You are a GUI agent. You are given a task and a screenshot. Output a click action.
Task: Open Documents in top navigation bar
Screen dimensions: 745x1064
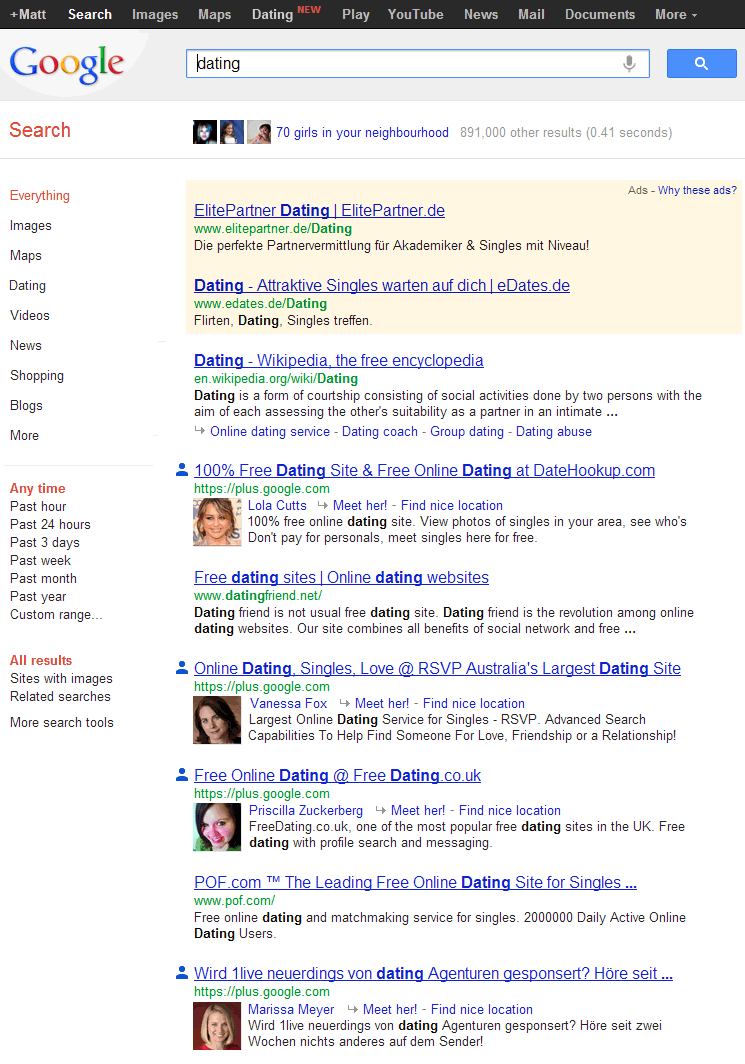pos(600,14)
